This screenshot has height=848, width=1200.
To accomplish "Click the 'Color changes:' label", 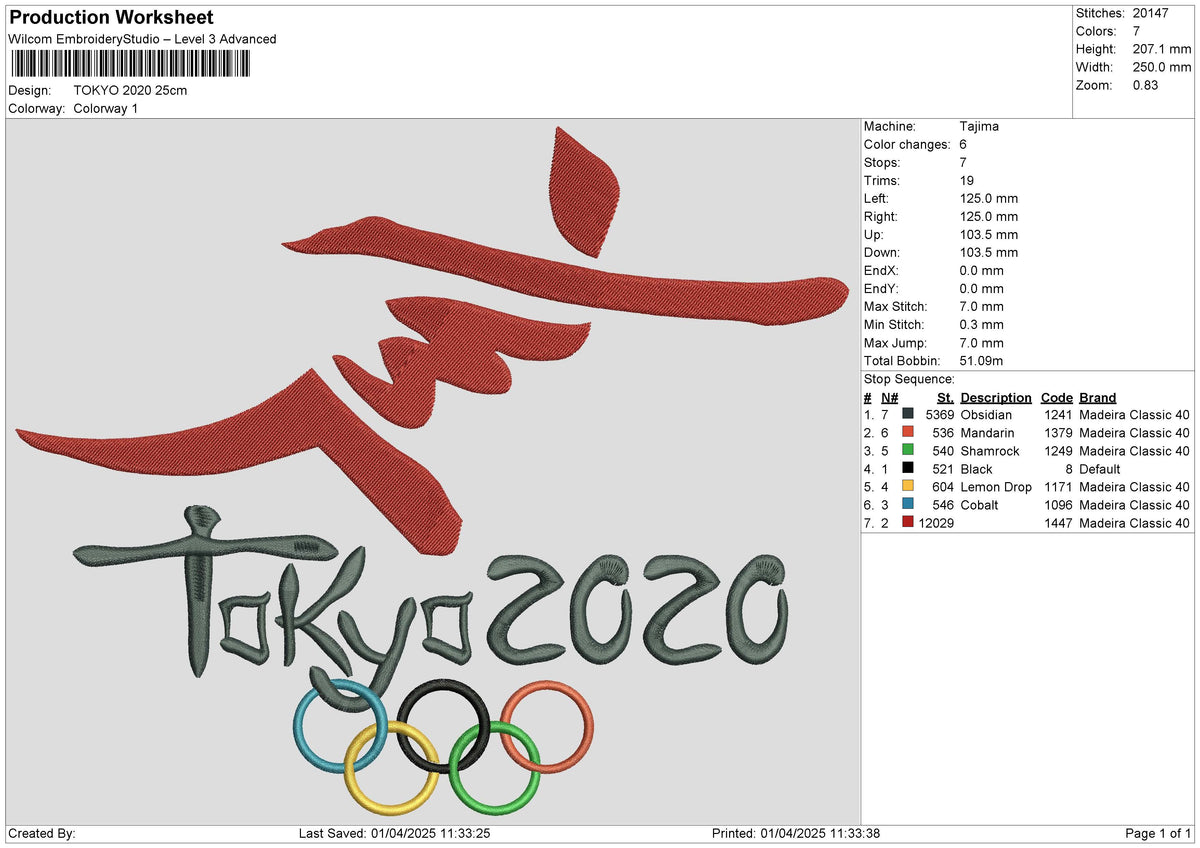I will 907,144.
